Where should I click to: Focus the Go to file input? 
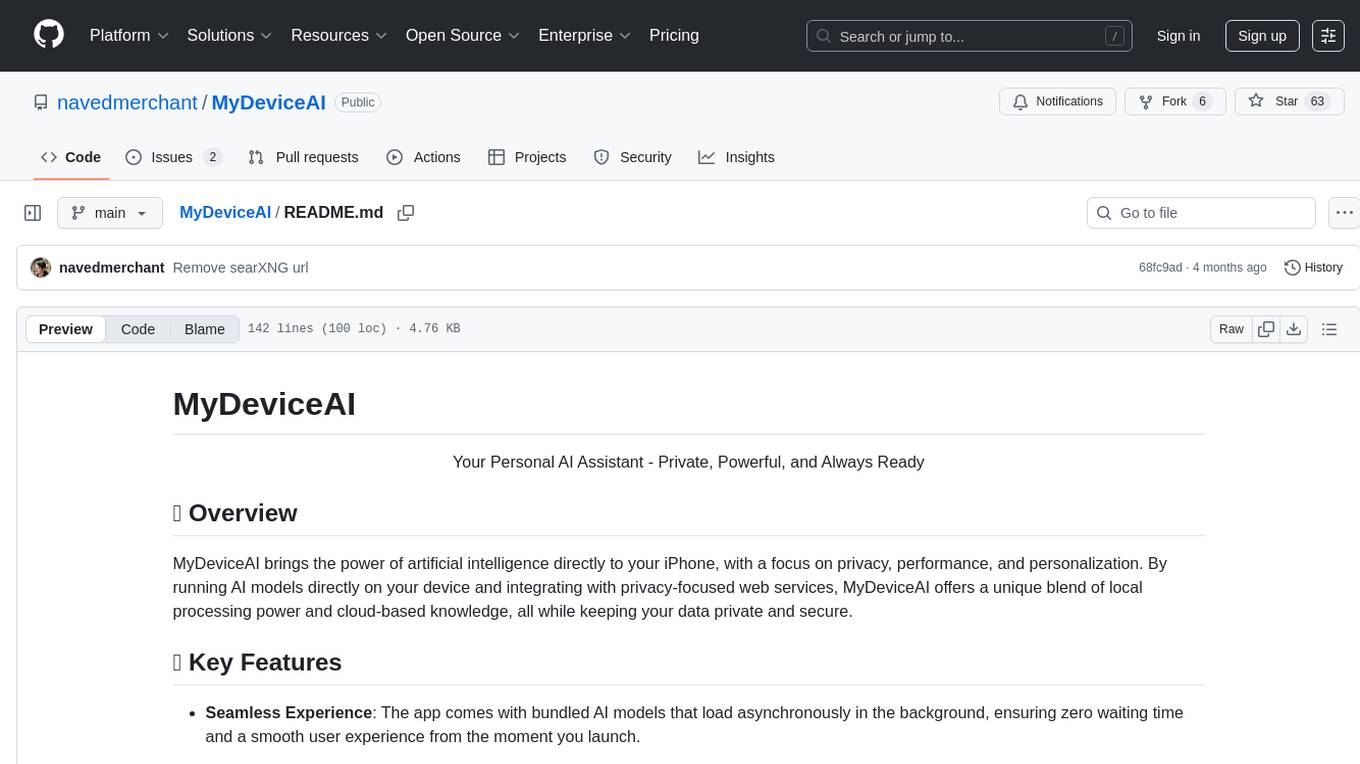point(1201,213)
